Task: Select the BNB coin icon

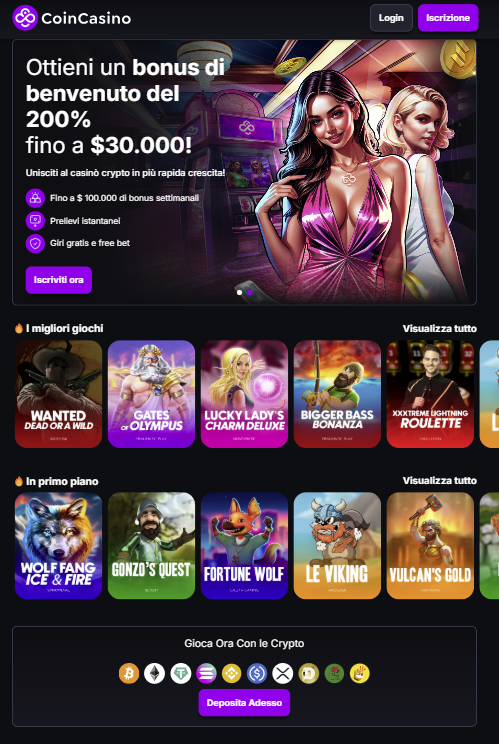Action: click(x=231, y=673)
